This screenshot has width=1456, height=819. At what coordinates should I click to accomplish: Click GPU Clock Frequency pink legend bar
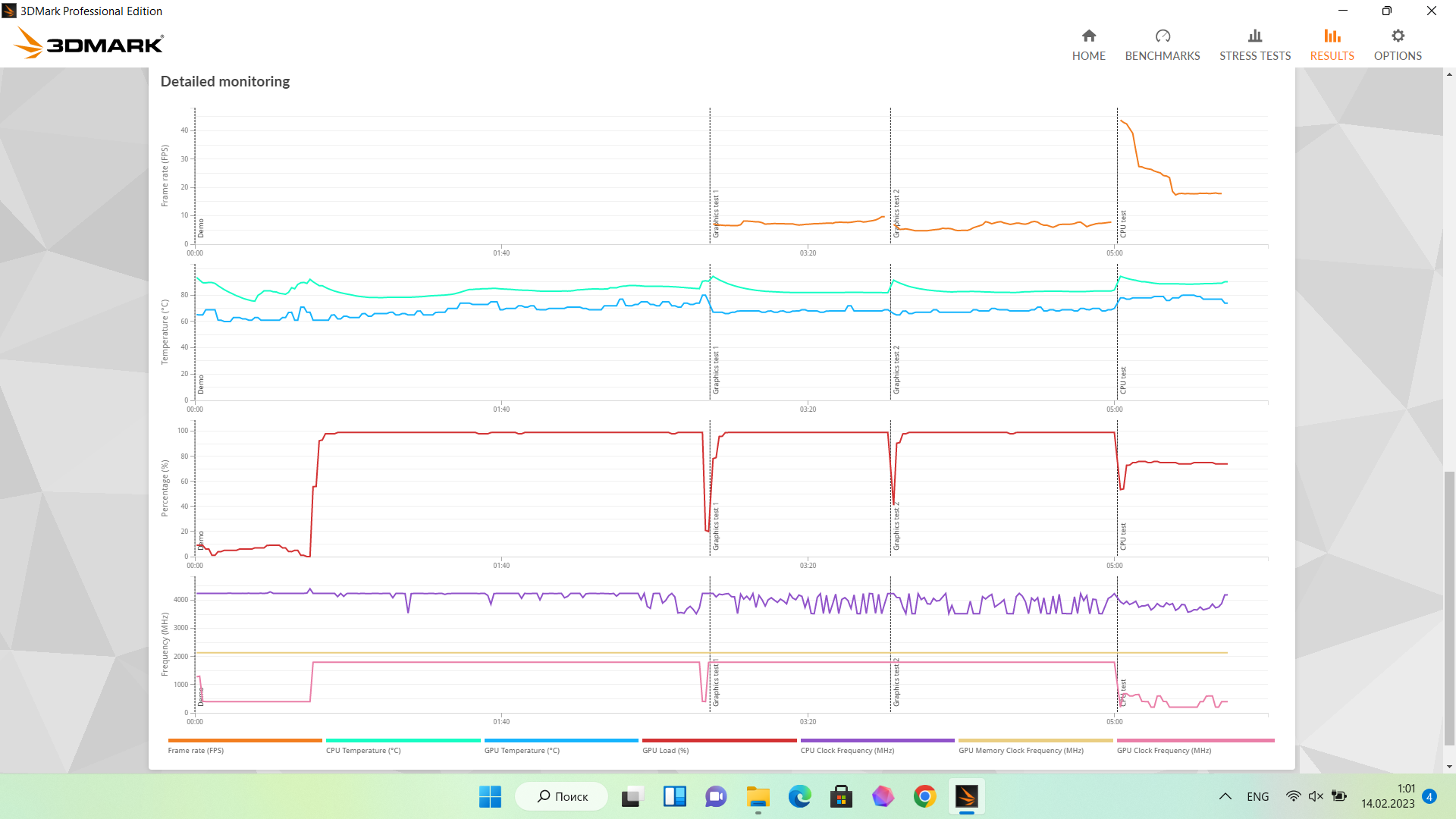[x=1195, y=740]
